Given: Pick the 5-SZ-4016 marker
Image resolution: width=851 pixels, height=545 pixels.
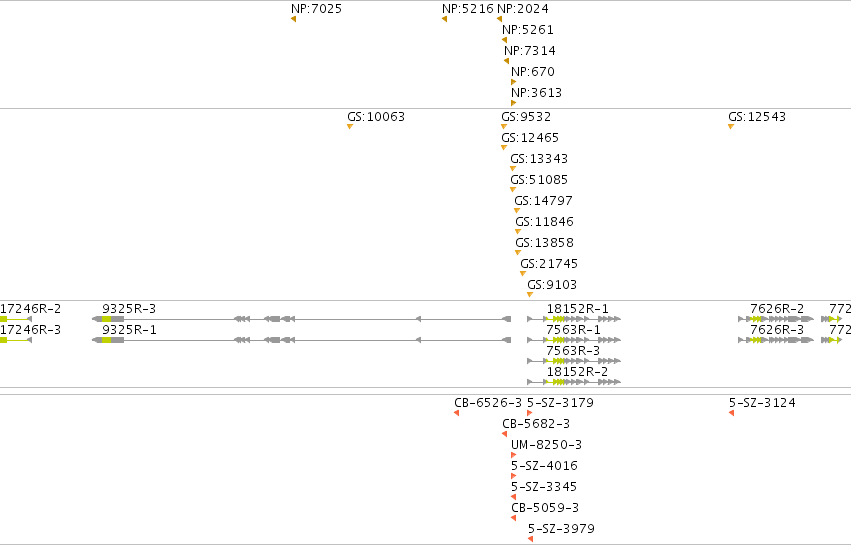Looking at the screenshot, I should point(513,476).
